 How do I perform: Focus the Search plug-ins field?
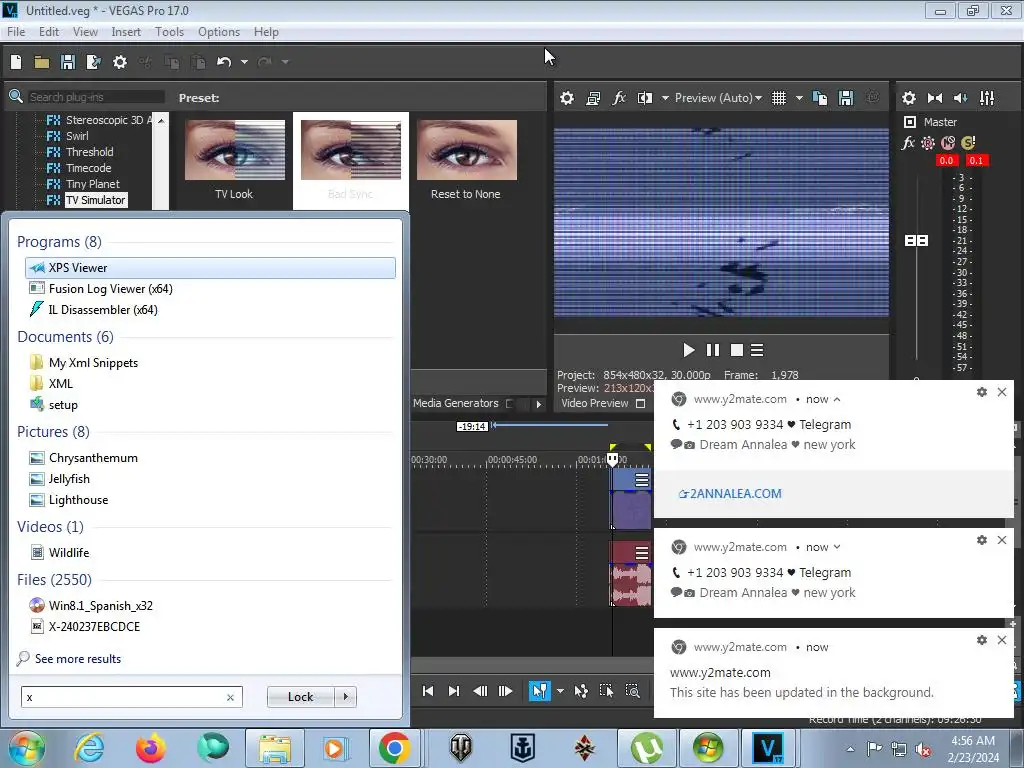96,97
